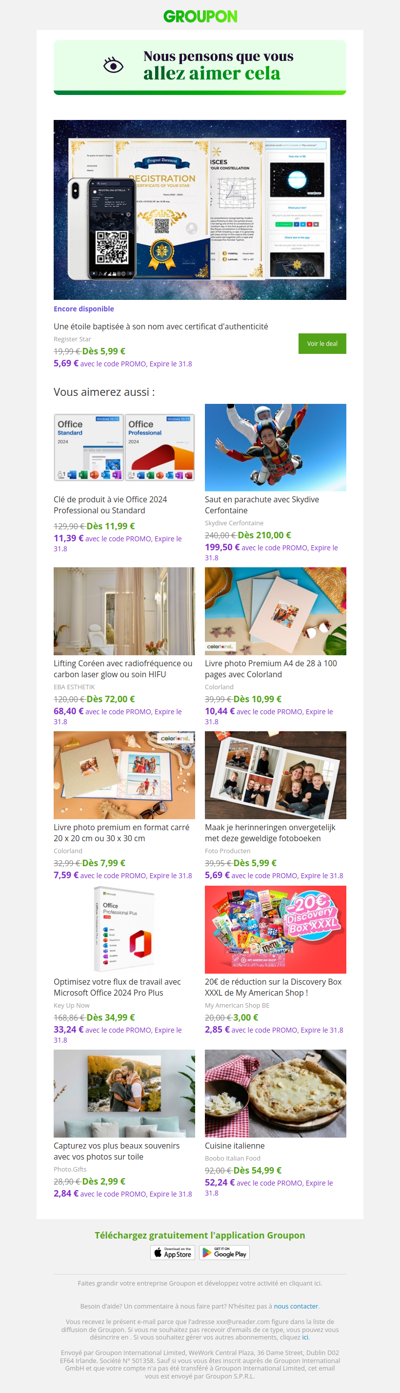400x1393 pixels.
Task: Click the unsubscribe 'ici' link in footer
Action: point(305,1336)
